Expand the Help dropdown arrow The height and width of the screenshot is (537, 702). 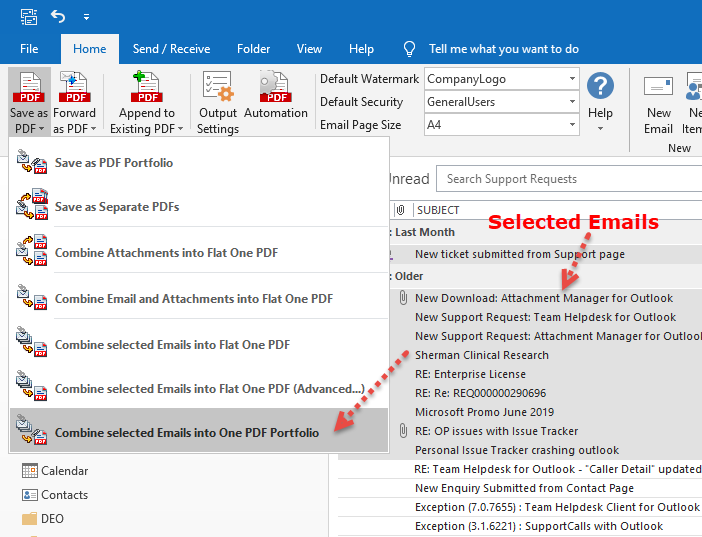600,129
